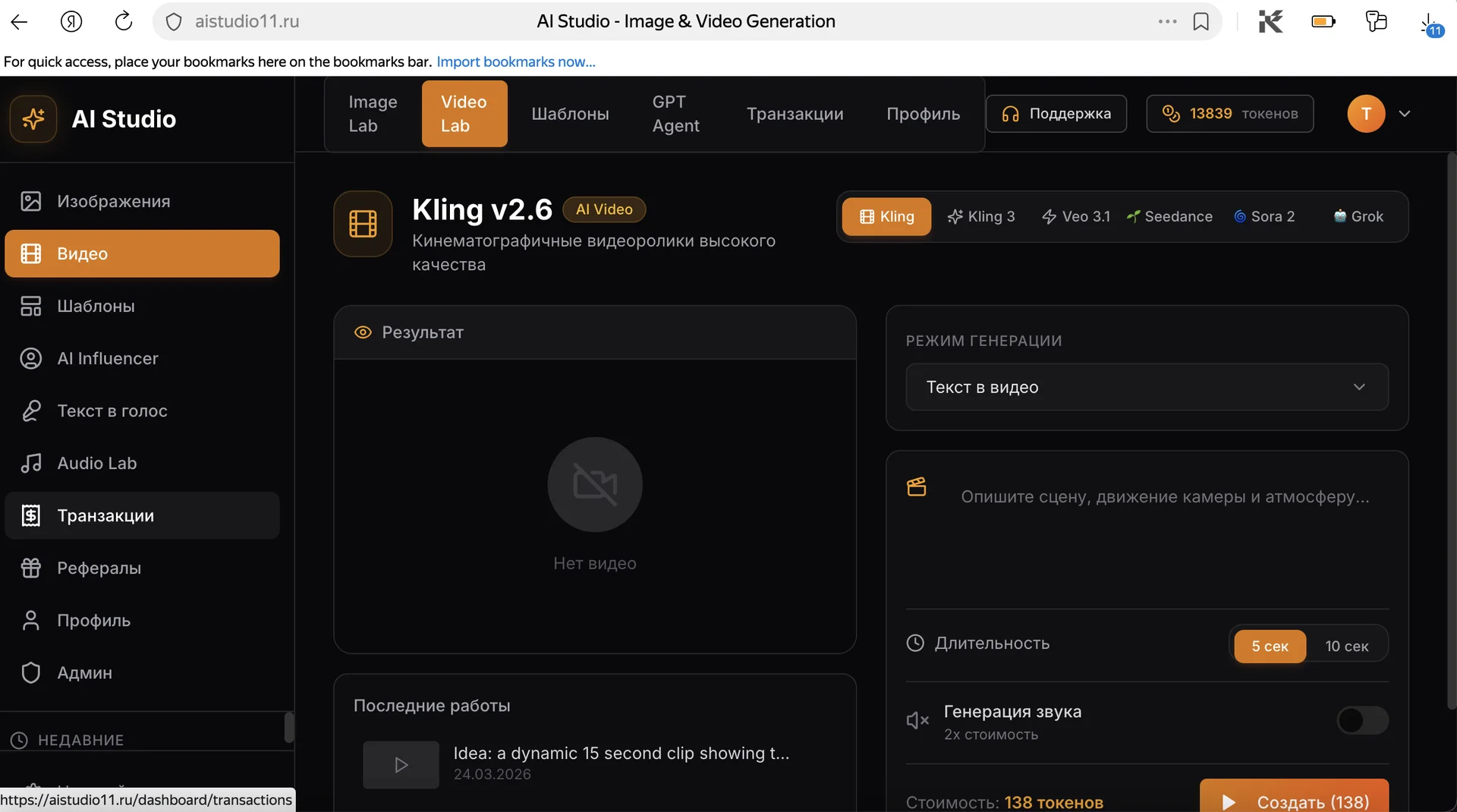Viewport: 1457px width, 812px height.
Task: Select the Grok model tab
Action: click(x=1358, y=217)
